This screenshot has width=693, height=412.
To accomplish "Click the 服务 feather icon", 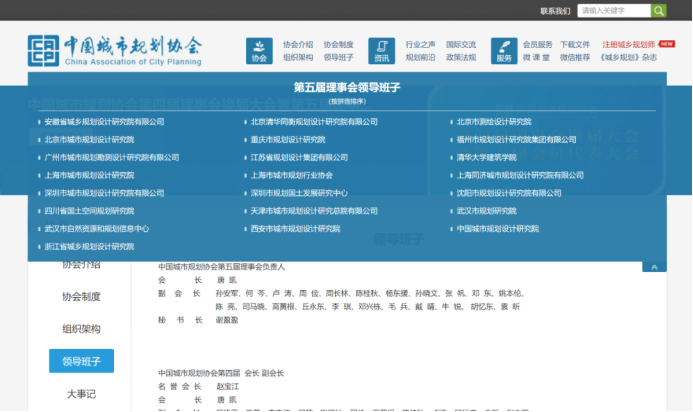I will click(x=504, y=51).
